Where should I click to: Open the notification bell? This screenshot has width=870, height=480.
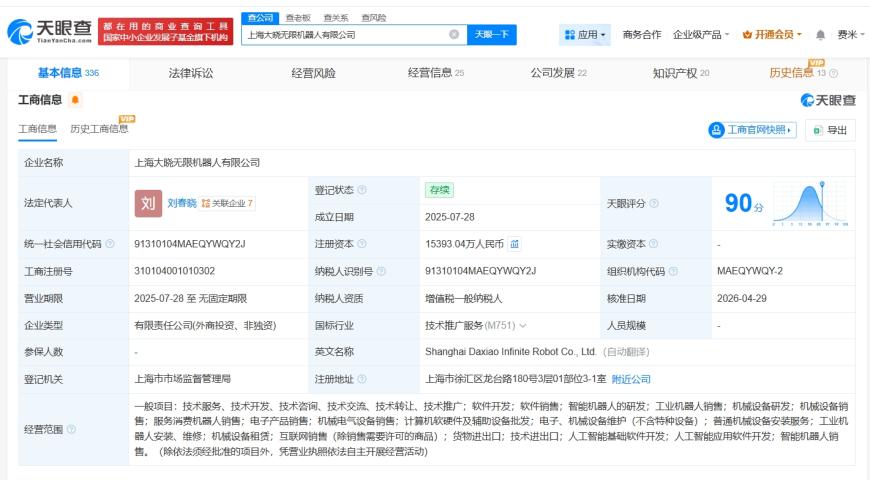(820, 35)
